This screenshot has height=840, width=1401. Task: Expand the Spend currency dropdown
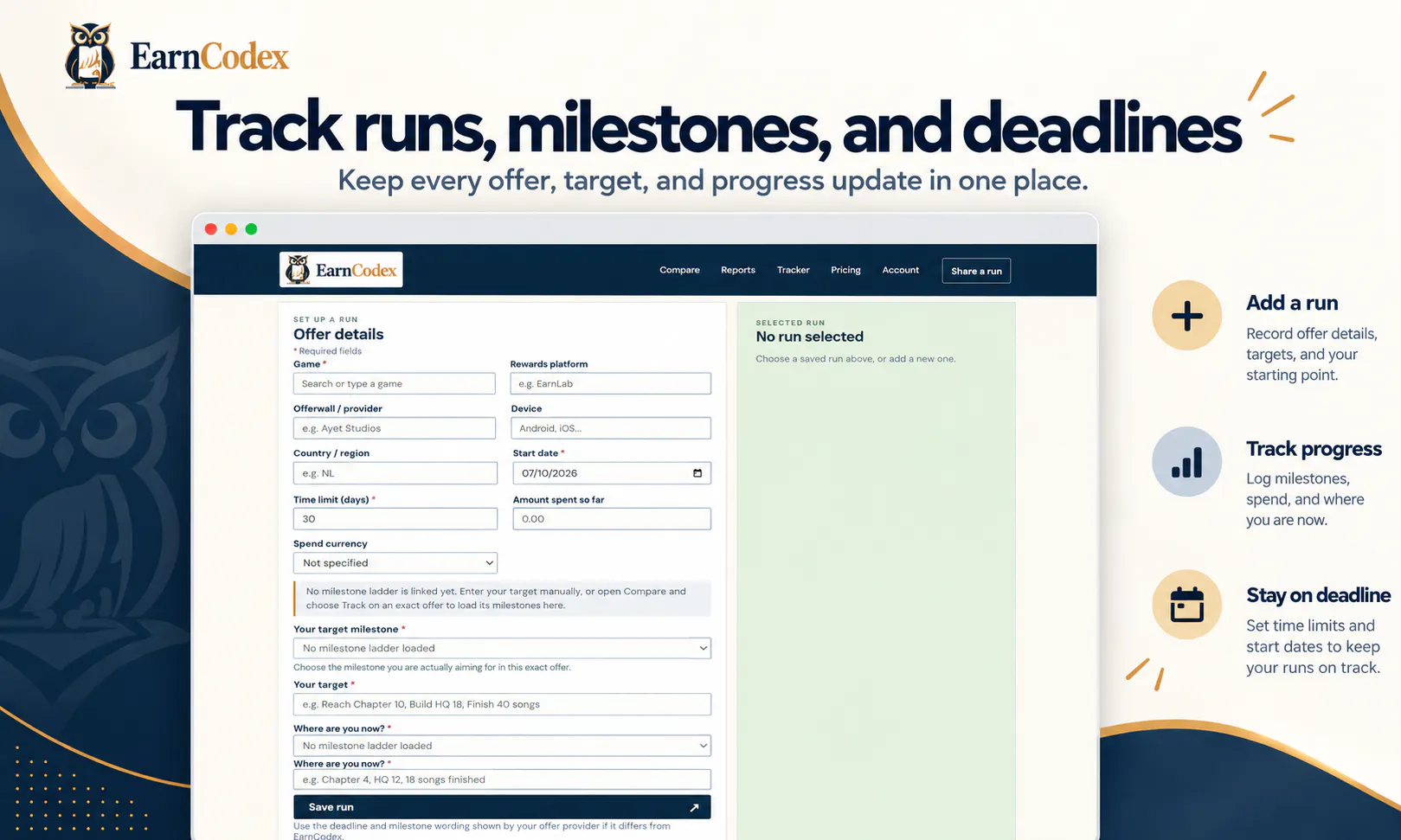coord(395,563)
